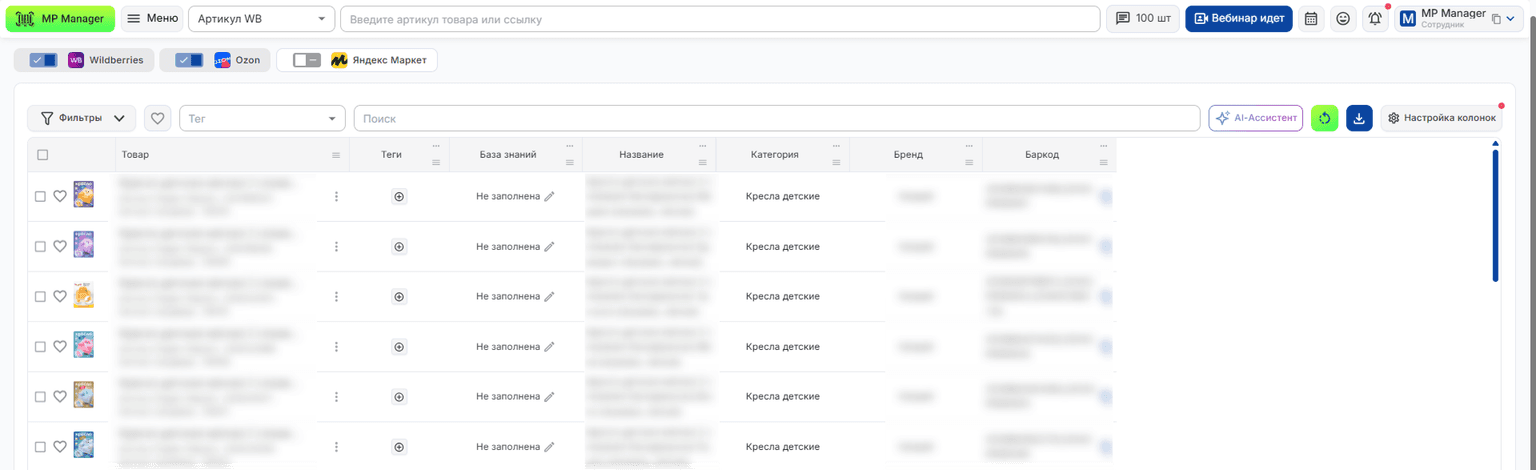Sort by the Товар column header
The image size is (1536, 470).
pyautogui.click(x=135, y=155)
